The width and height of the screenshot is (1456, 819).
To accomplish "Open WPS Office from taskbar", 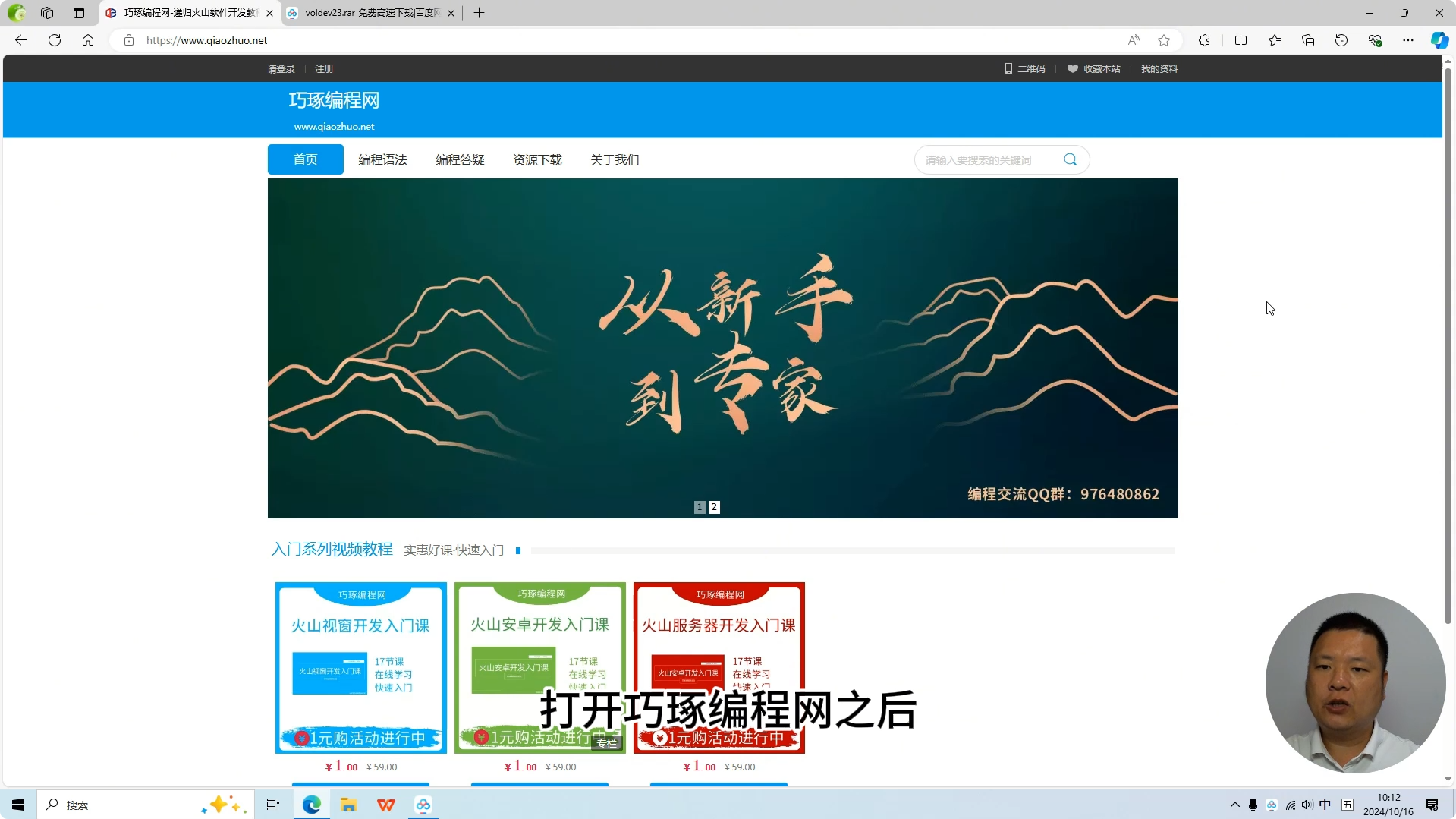I will [x=386, y=805].
